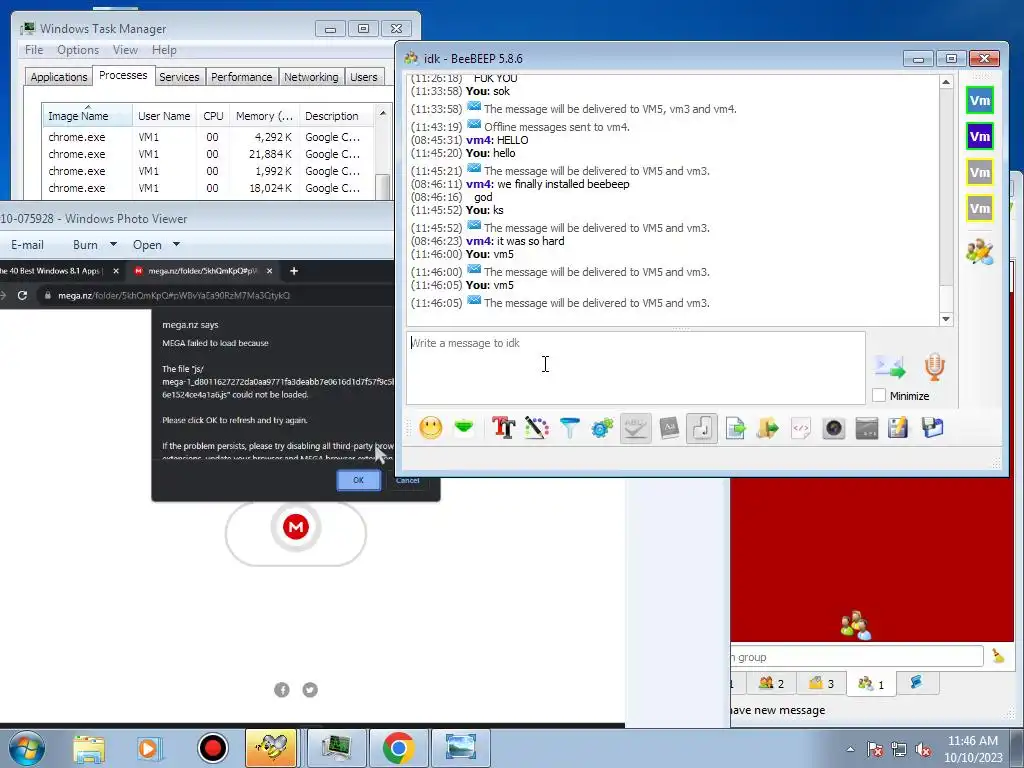Switch to the Users tab
Screen dimensions: 1024x768
363,77
